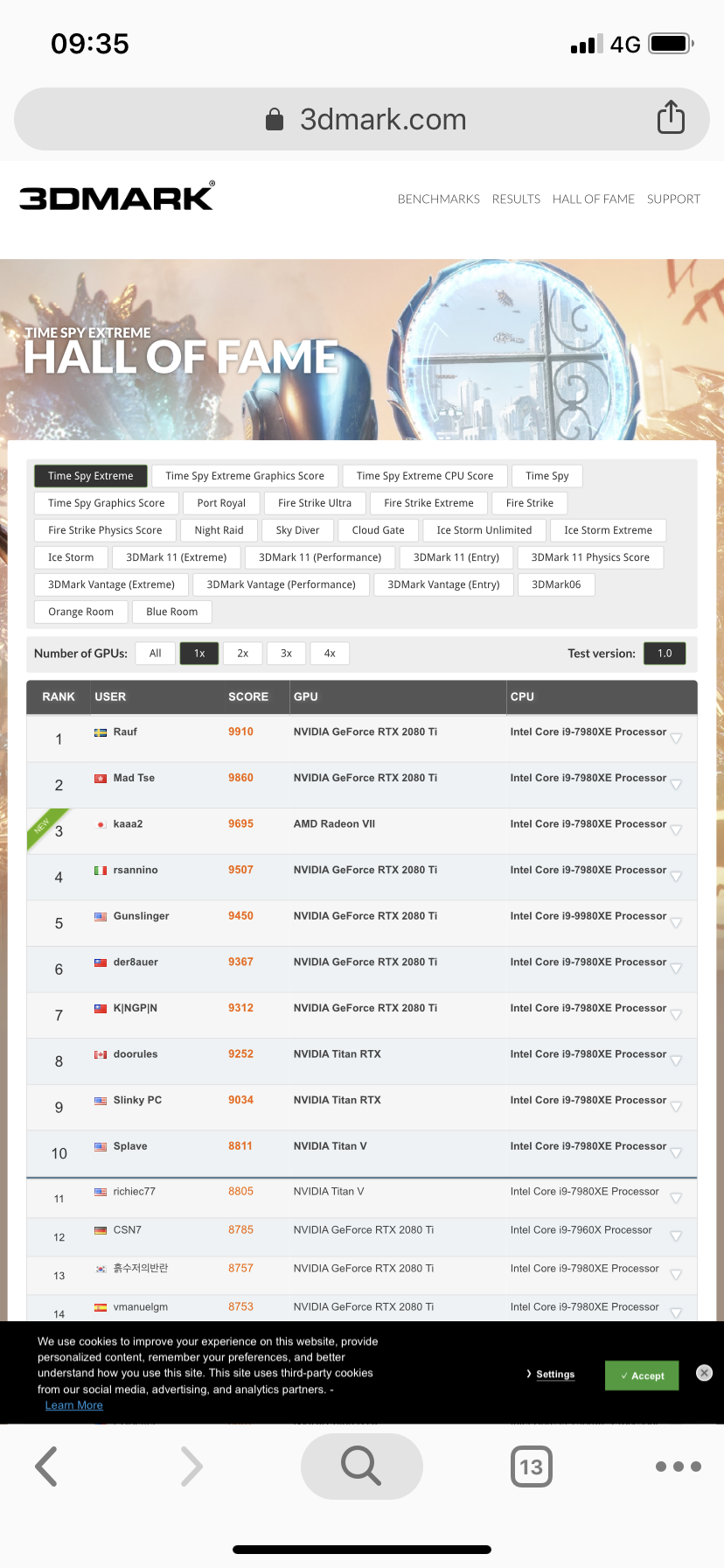This screenshot has width=724, height=1568.
Task: Click AMD Radeon VII GPU text
Action: (x=334, y=824)
